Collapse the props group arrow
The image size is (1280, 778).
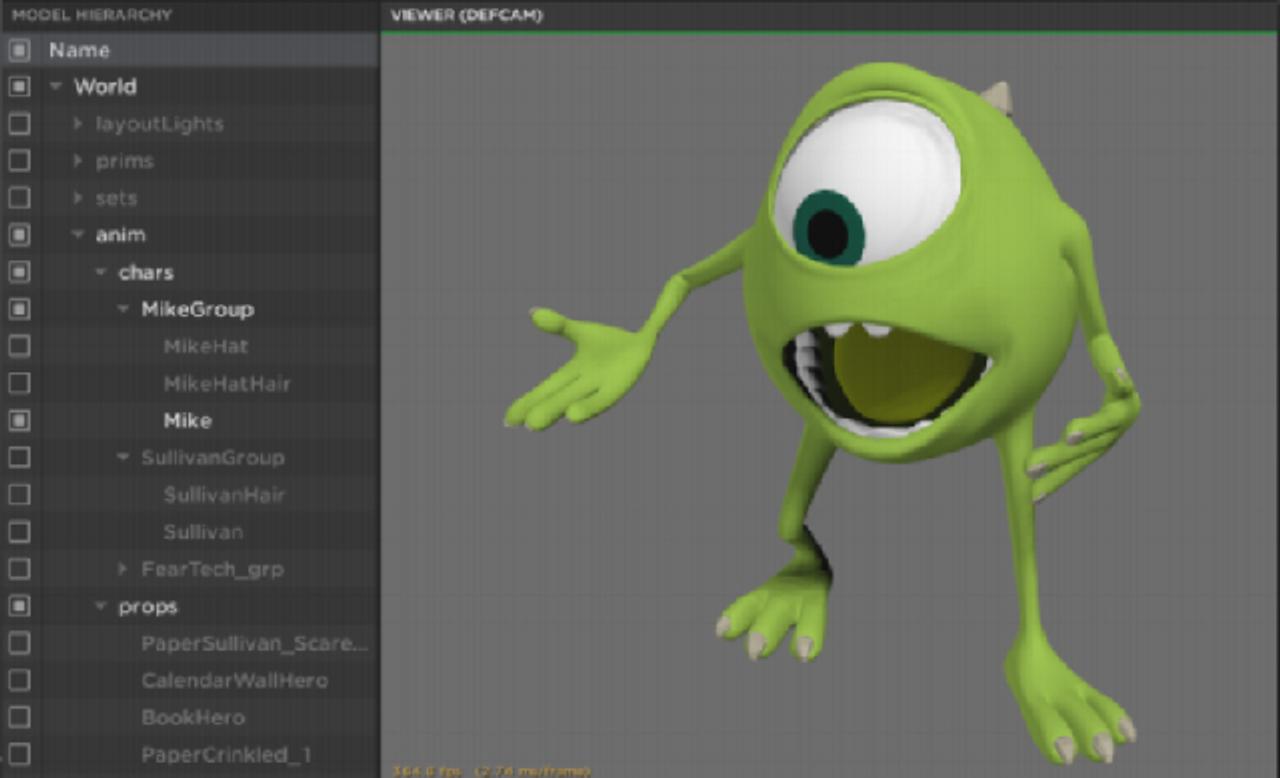[100, 607]
